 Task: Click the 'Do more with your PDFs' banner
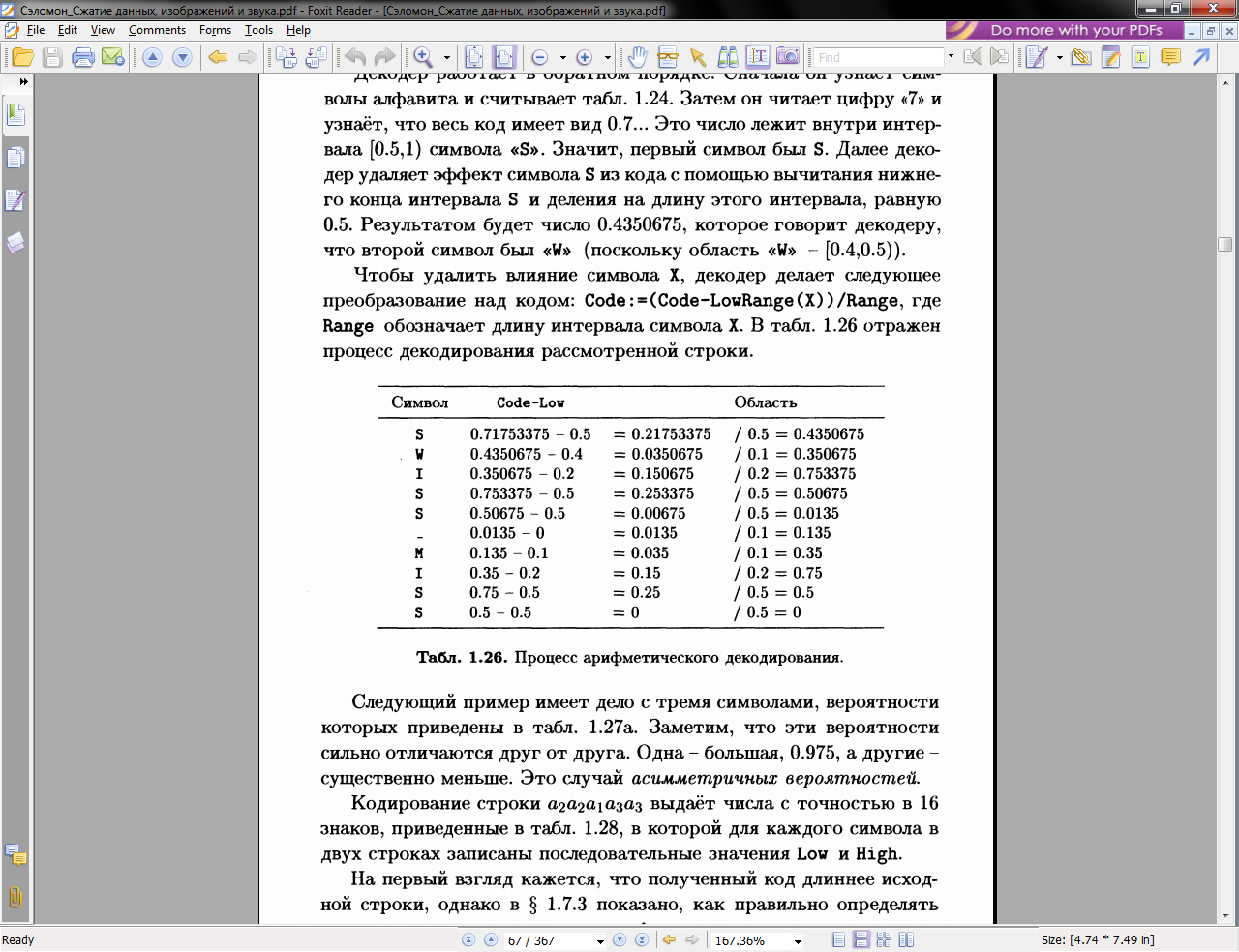coord(1064,30)
